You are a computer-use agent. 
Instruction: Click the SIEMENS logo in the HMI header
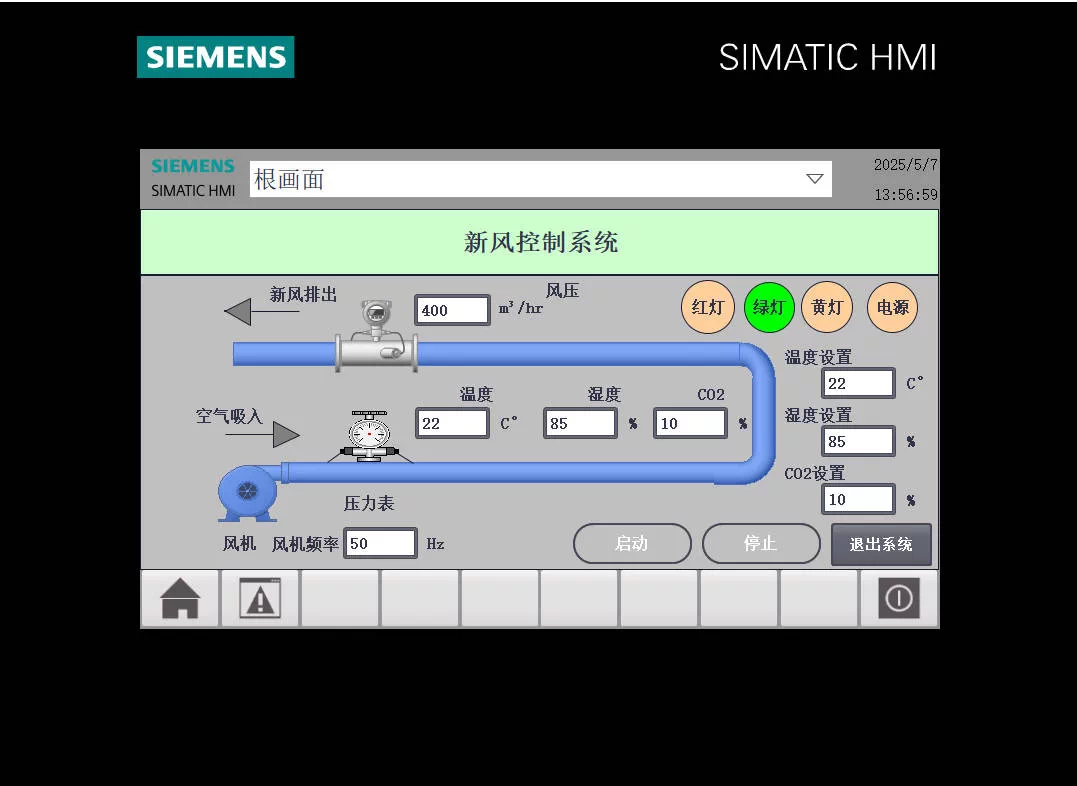tap(192, 166)
